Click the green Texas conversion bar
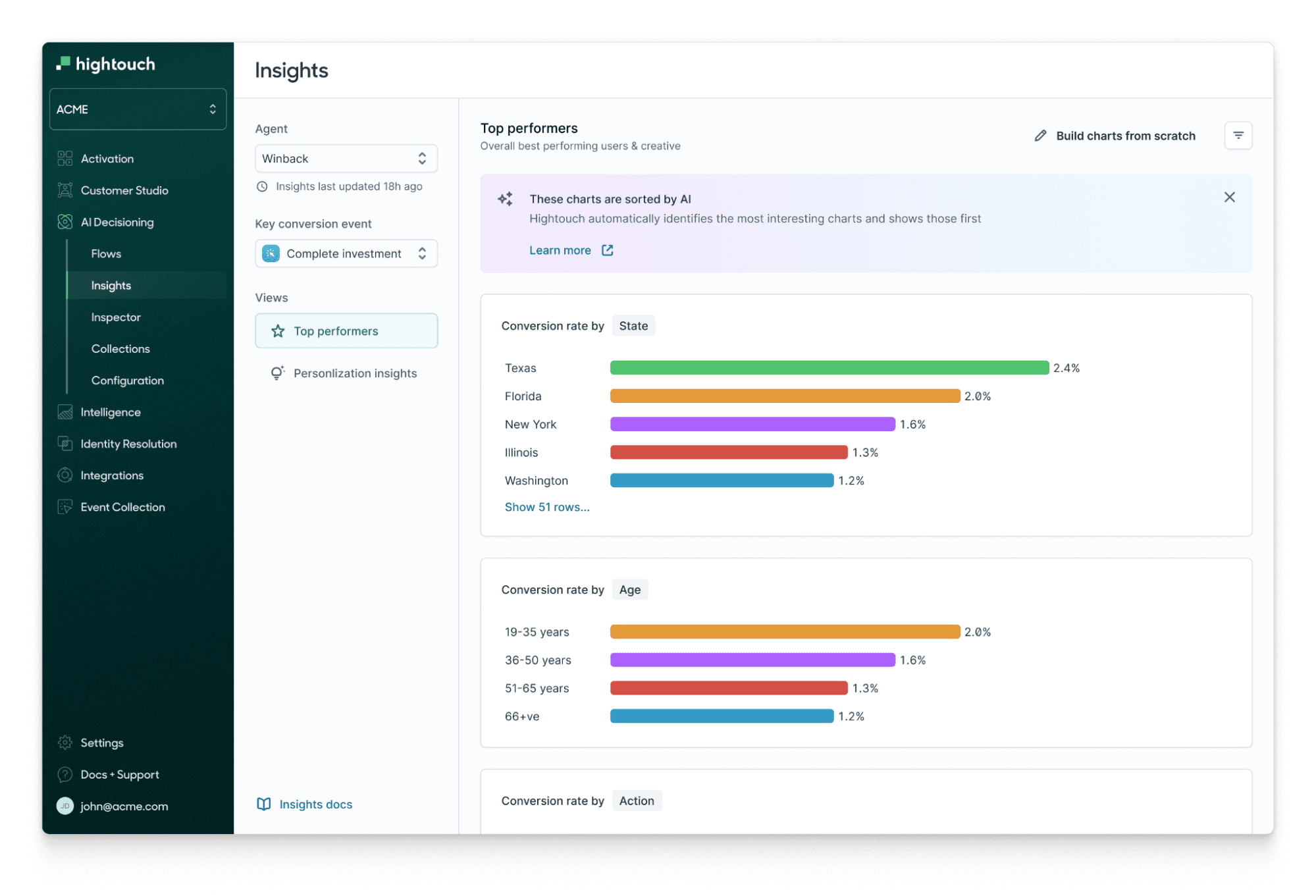Image resolution: width=1316 pixels, height=896 pixels. [x=829, y=368]
